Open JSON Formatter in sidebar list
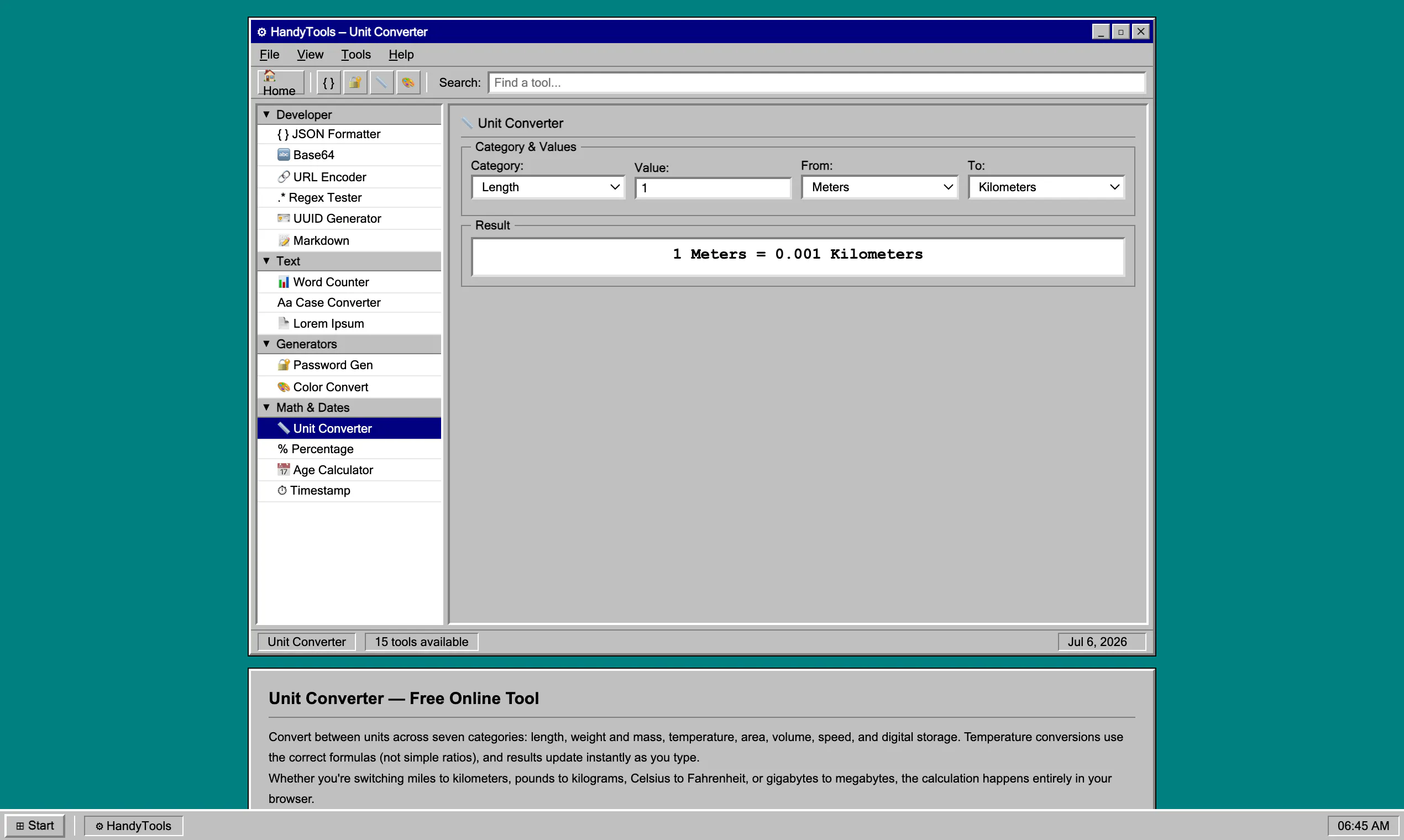The width and height of the screenshot is (1404, 840). [349, 134]
